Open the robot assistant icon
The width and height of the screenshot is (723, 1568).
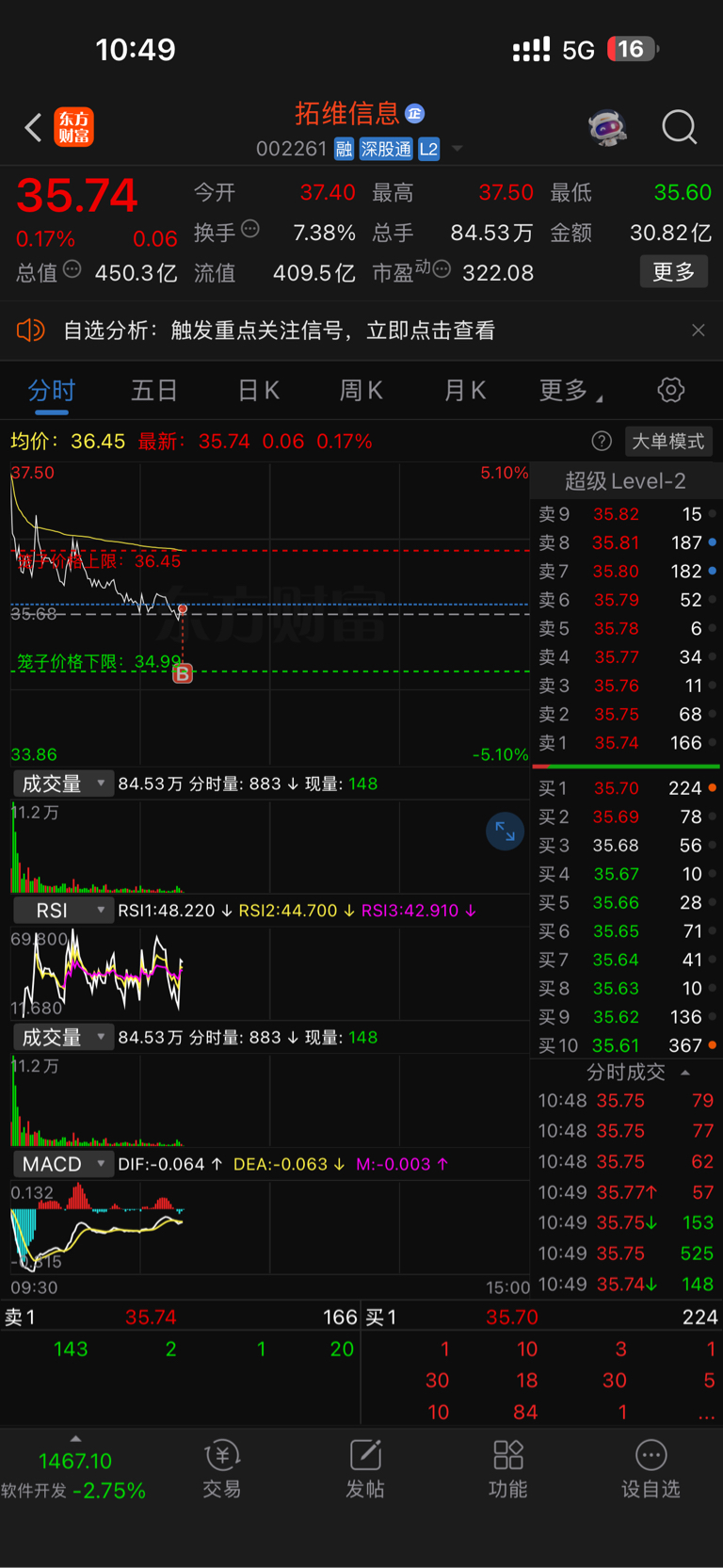(x=608, y=127)
